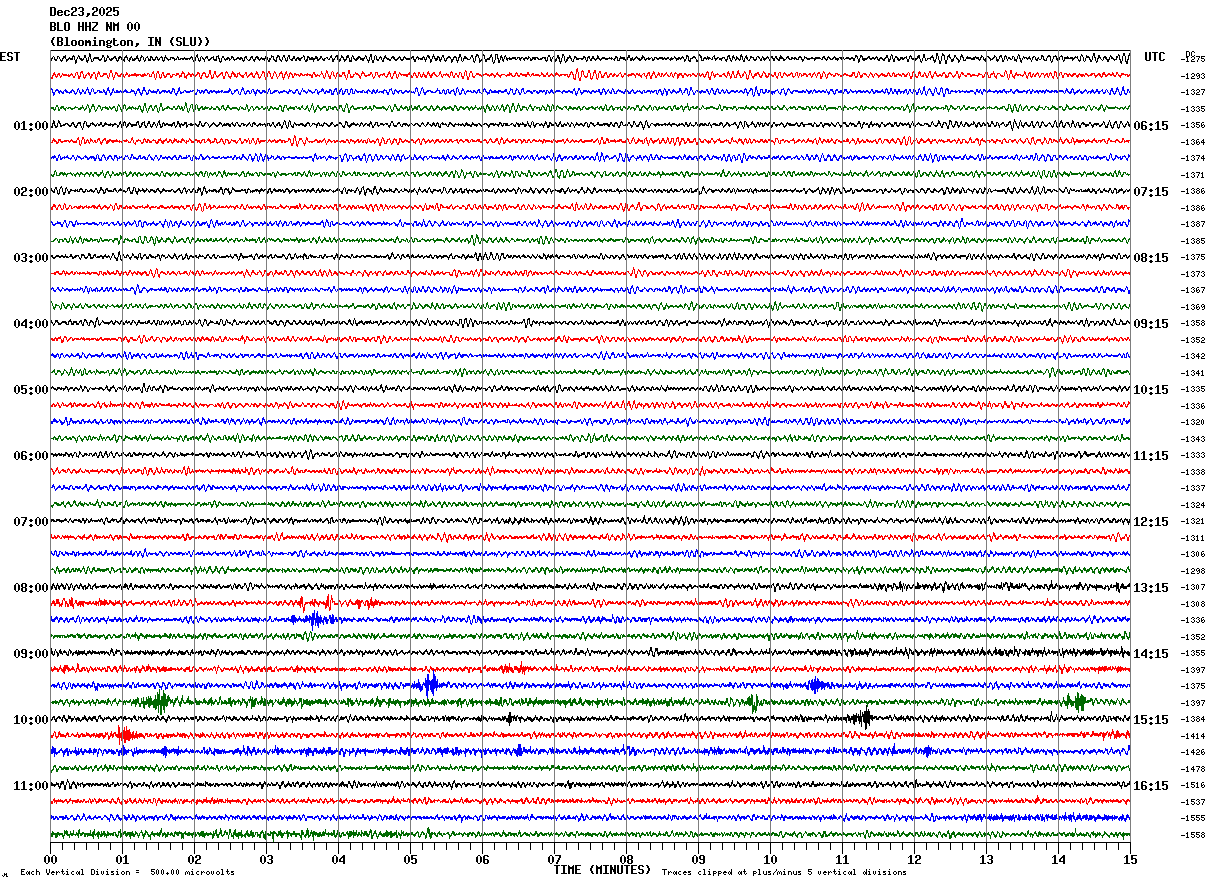This screenshot has height=886, width=1210.
Task: Select the 08:00 EST row label
Action: point(31,588)
